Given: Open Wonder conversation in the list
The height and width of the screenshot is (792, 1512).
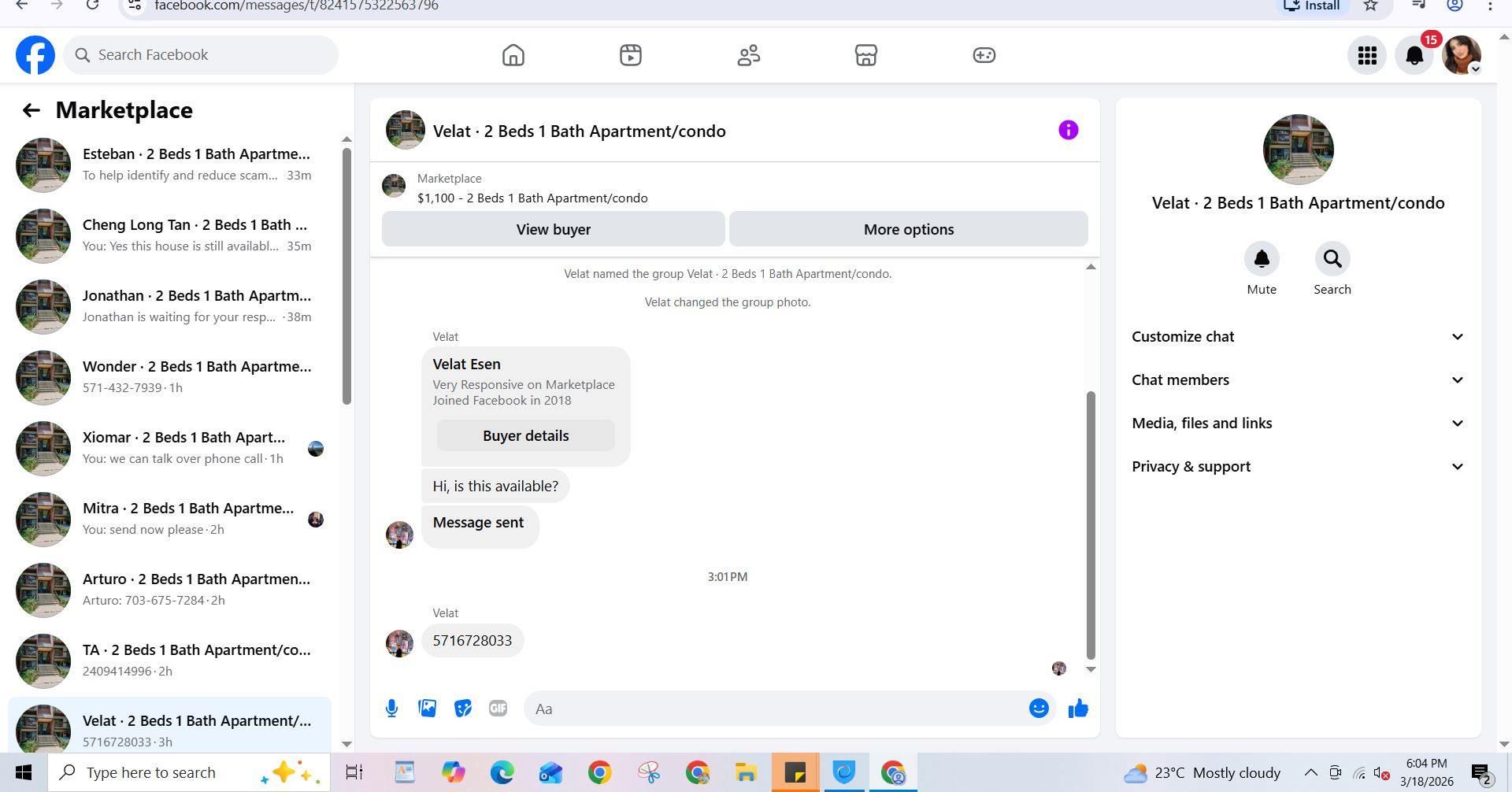Looking at the screenshot, I should pos(169,378).
